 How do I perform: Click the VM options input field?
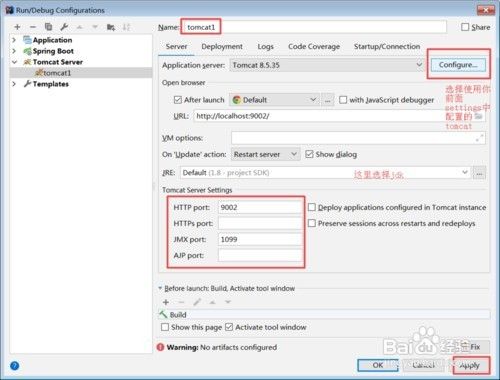pos(358,138)
